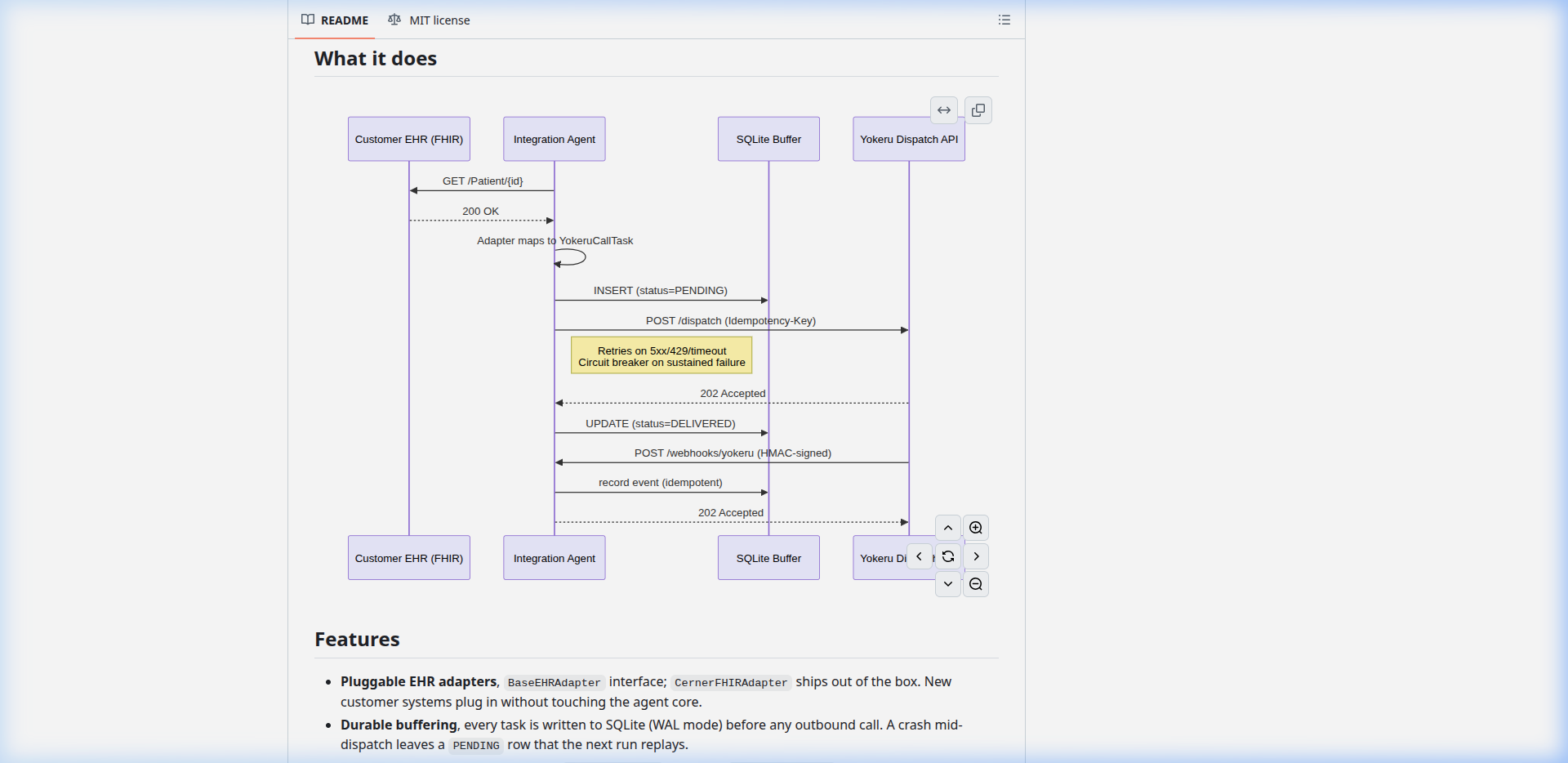Click 'POST /webhooks/yokeru (HMAC-signed)' label

pyautogui.click(x=733, y=453)
